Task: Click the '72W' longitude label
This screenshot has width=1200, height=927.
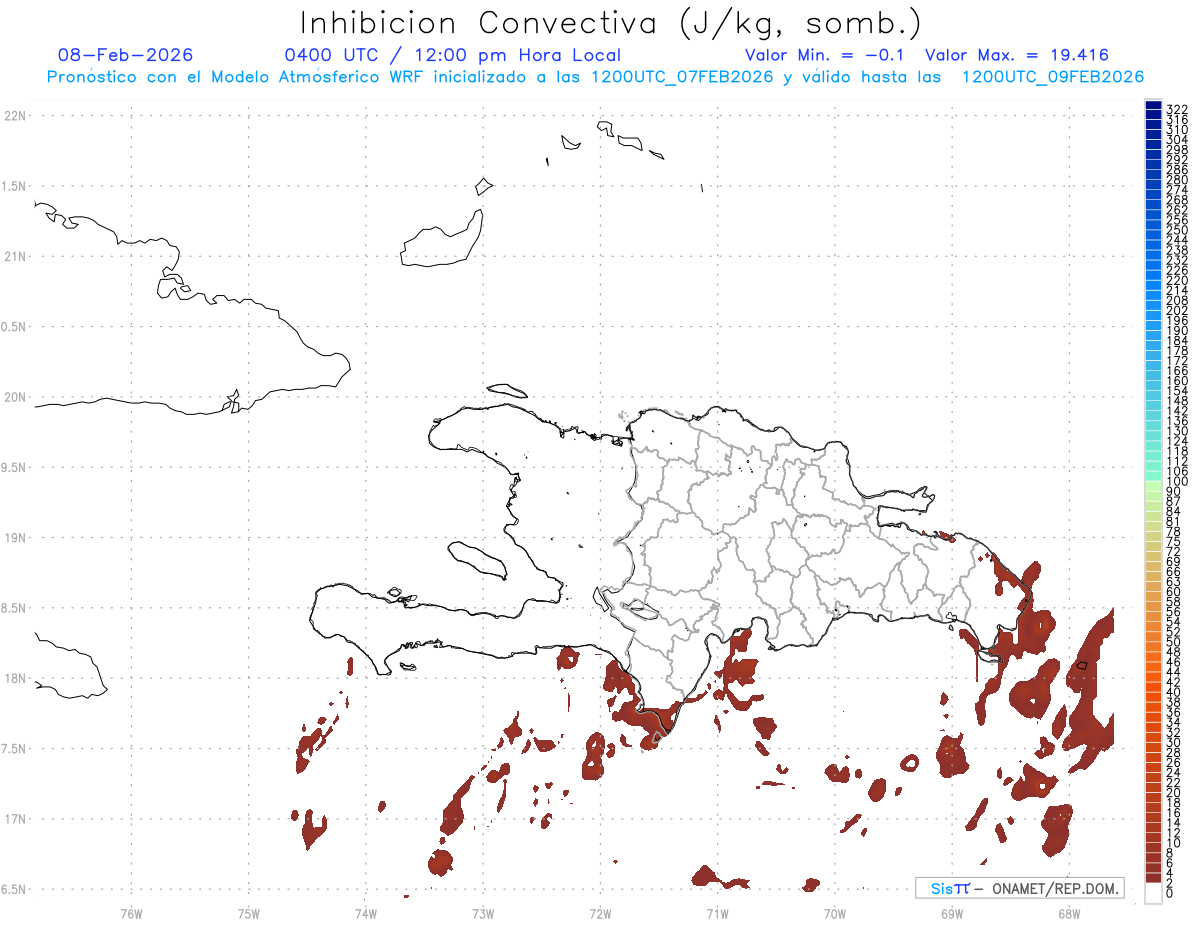Action: tap(600, 913)
